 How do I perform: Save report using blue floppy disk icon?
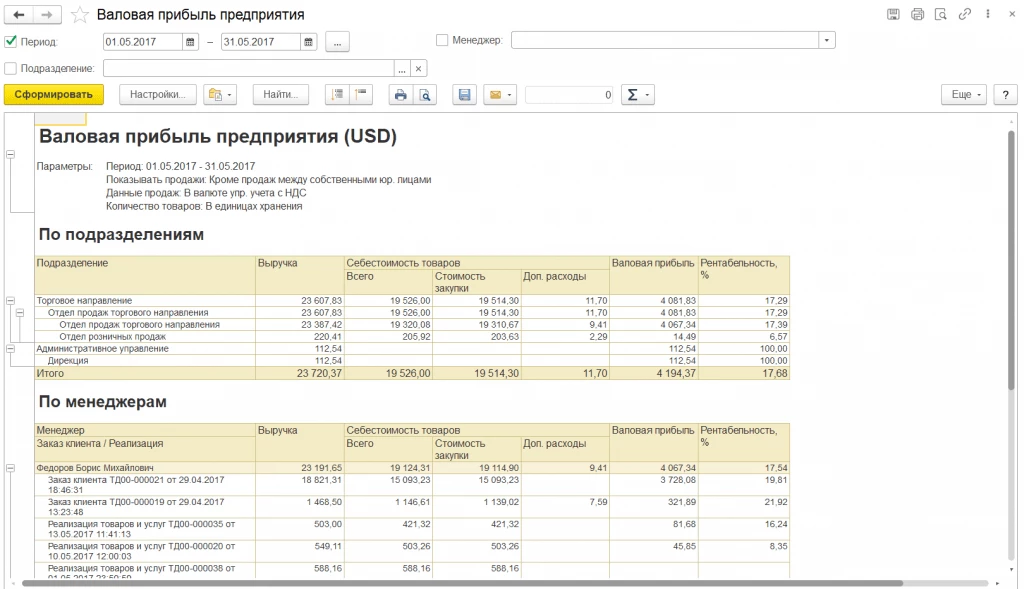[x=464, y=95]
